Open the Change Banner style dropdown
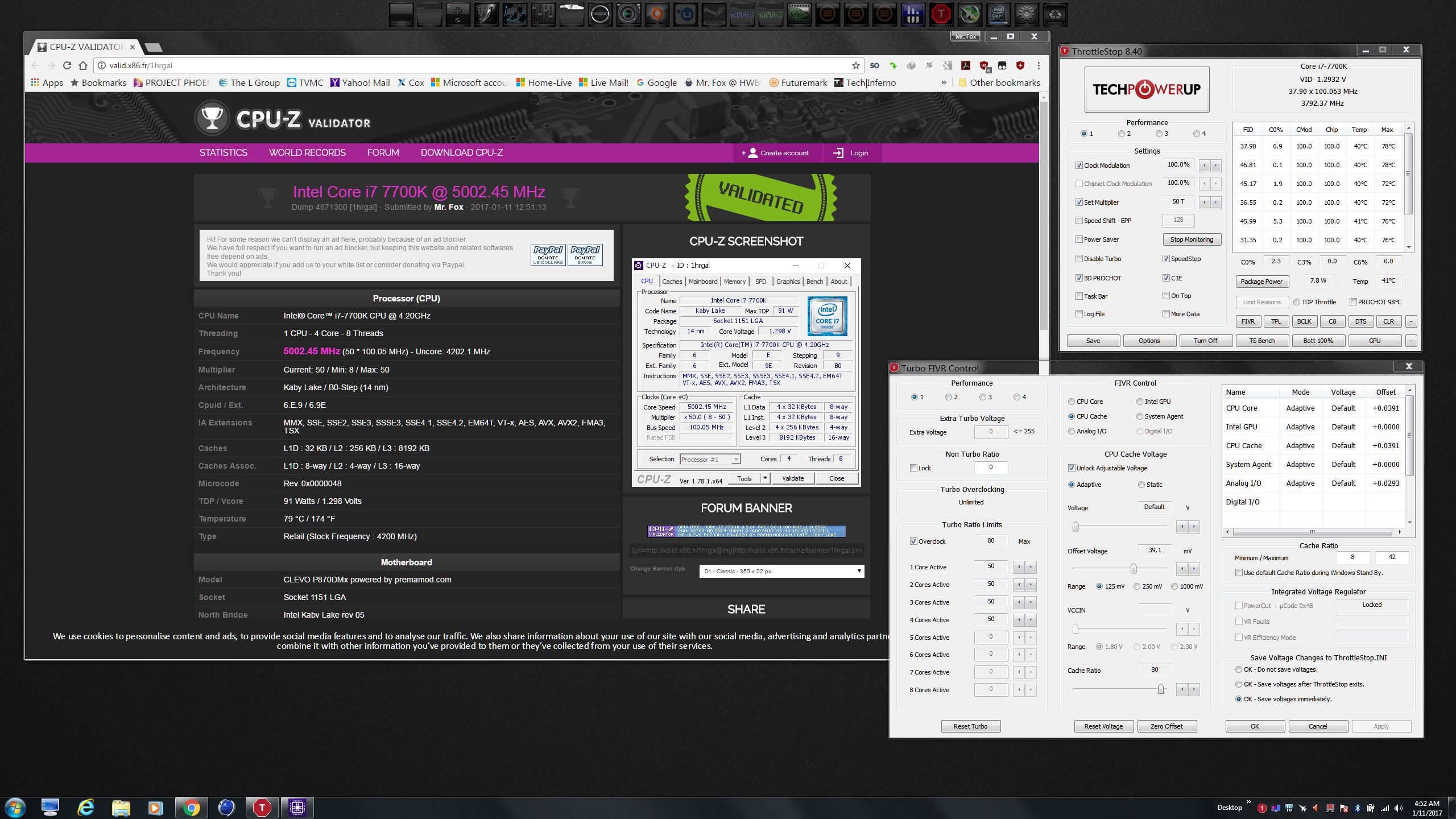This screenshot has height=819, width=1456. coord(781,571)
